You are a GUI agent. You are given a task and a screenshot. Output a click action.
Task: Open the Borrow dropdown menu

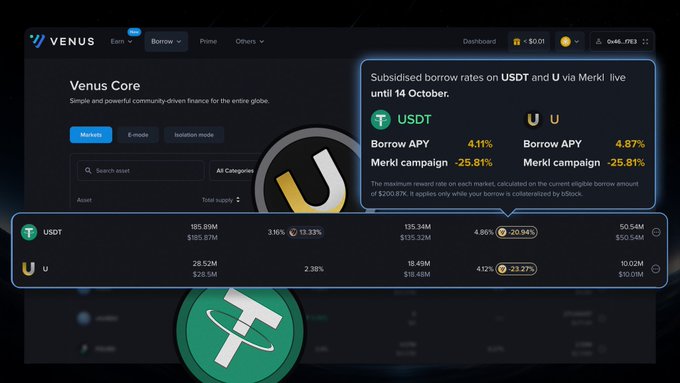[166, 41]
